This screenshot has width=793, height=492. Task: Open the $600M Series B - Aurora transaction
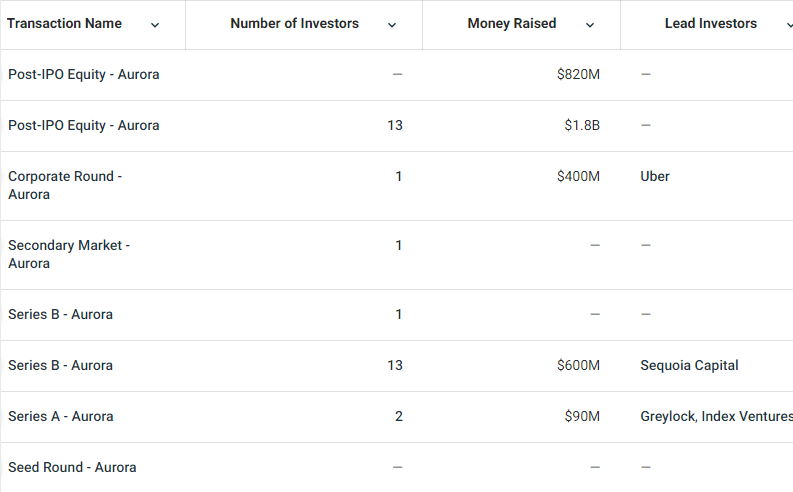[60, 365]
